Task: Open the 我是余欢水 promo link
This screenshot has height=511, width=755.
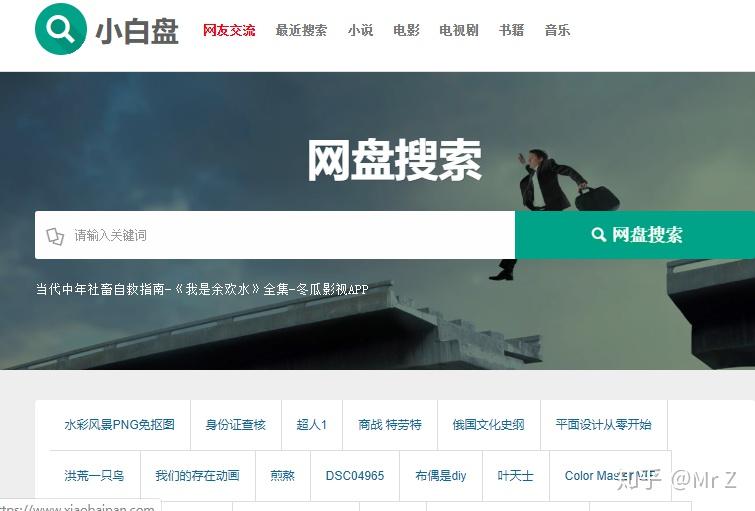Action: [x=202, y=289]
